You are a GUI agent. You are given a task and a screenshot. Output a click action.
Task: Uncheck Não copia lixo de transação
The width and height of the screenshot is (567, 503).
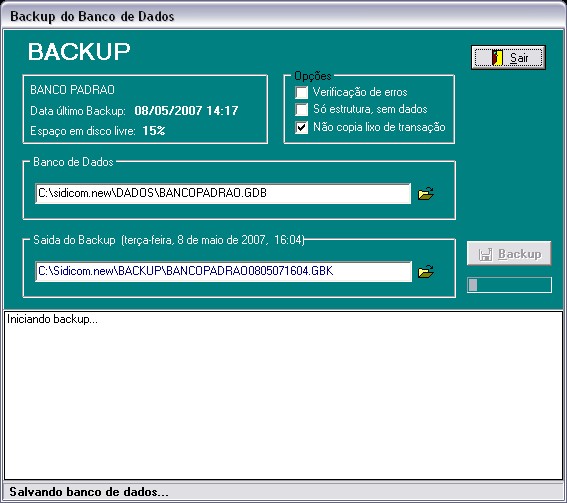coord(301,127)
